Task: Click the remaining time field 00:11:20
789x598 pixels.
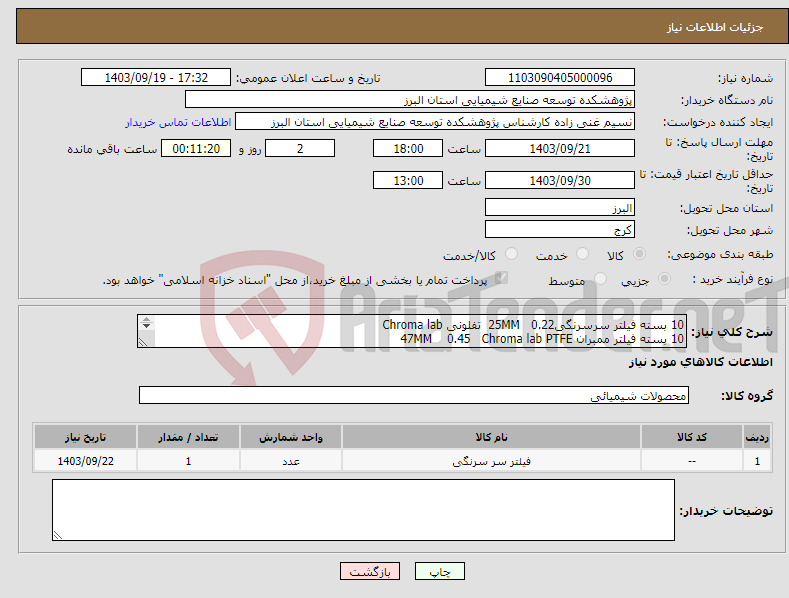Action: pyautogui.click(x=196, y=148)
